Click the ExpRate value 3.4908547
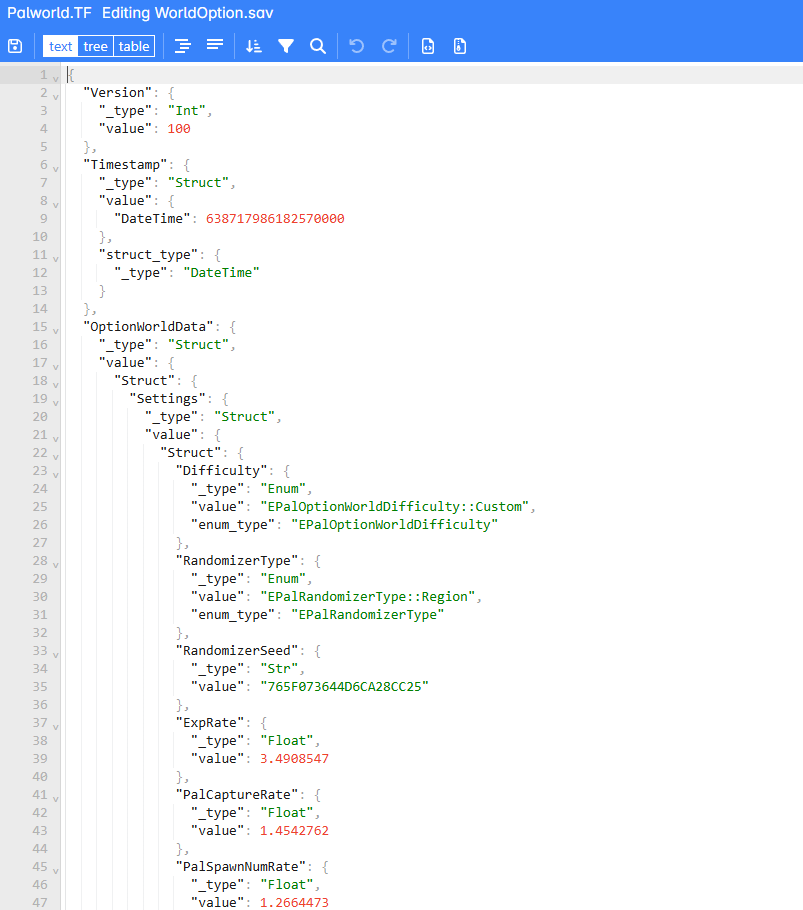Image resolution: width=803 pixels, height=910 pixels. coord(294,759)
